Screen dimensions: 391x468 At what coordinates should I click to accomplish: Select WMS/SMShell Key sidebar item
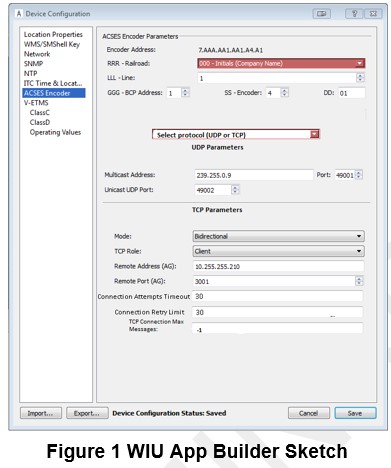[52, 44]
